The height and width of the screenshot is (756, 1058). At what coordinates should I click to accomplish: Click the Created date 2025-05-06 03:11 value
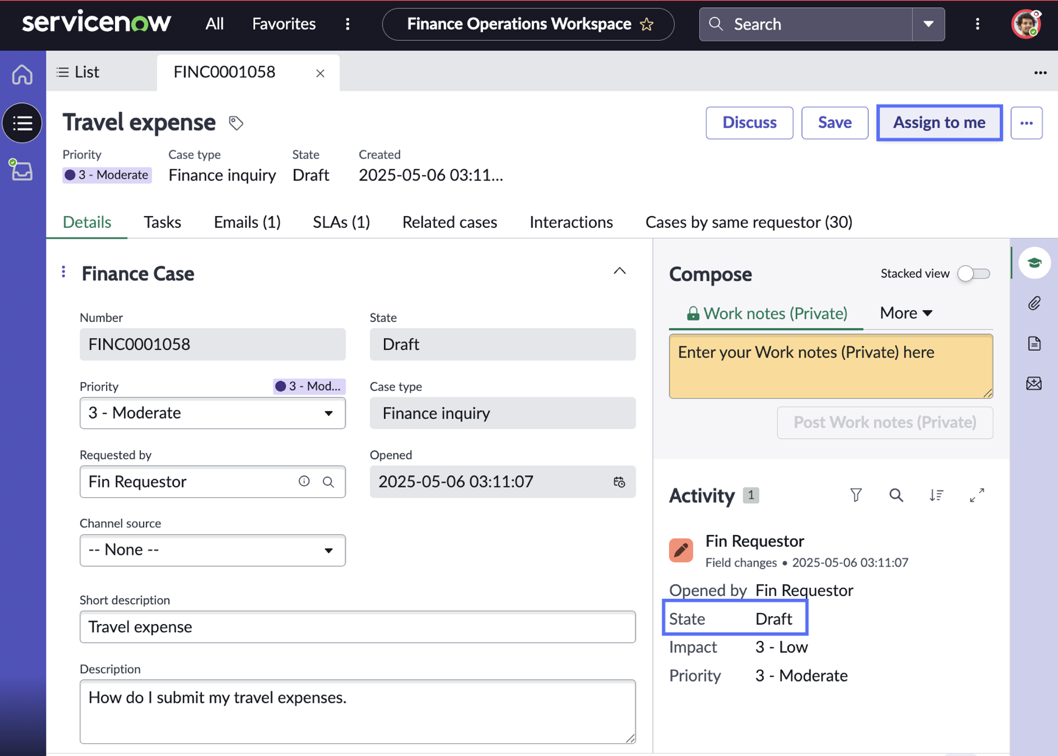430,176
